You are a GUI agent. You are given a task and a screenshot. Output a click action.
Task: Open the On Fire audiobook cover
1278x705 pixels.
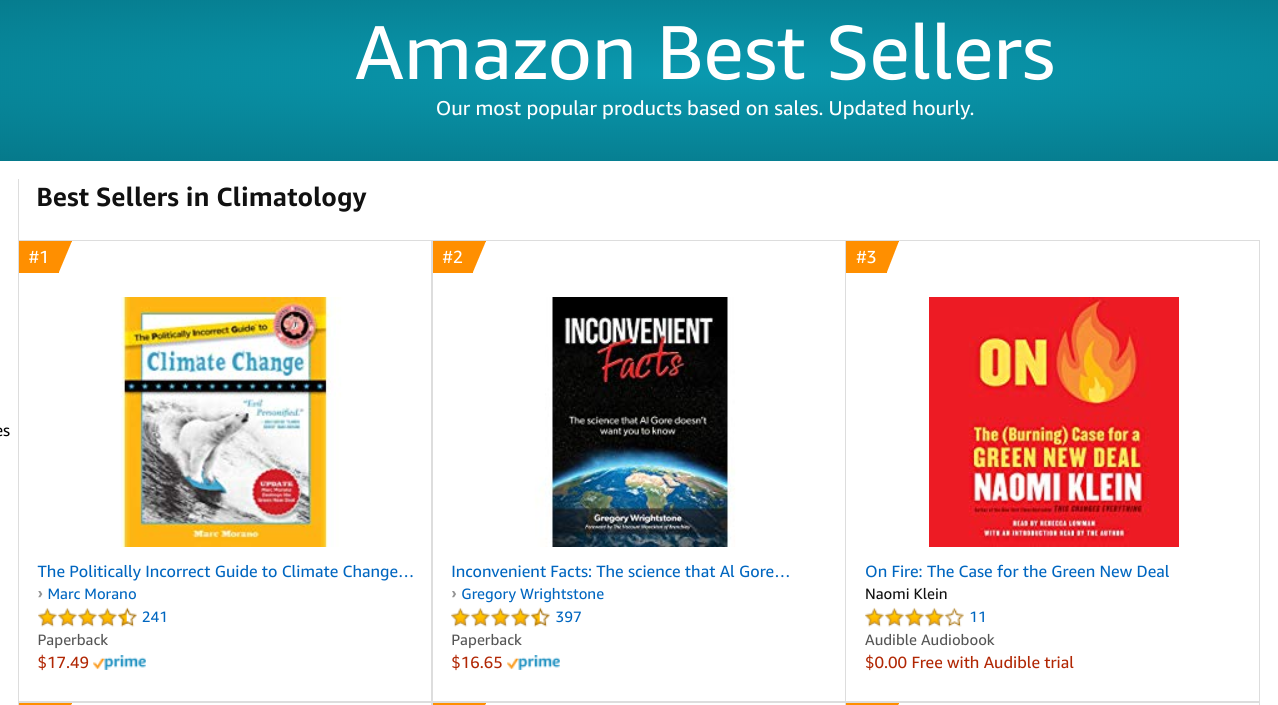[1053, 422]
